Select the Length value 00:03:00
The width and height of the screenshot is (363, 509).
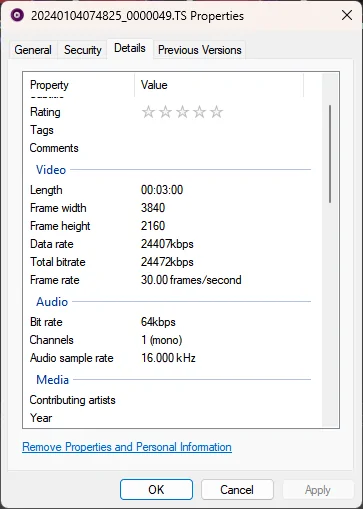coord(162,190)
